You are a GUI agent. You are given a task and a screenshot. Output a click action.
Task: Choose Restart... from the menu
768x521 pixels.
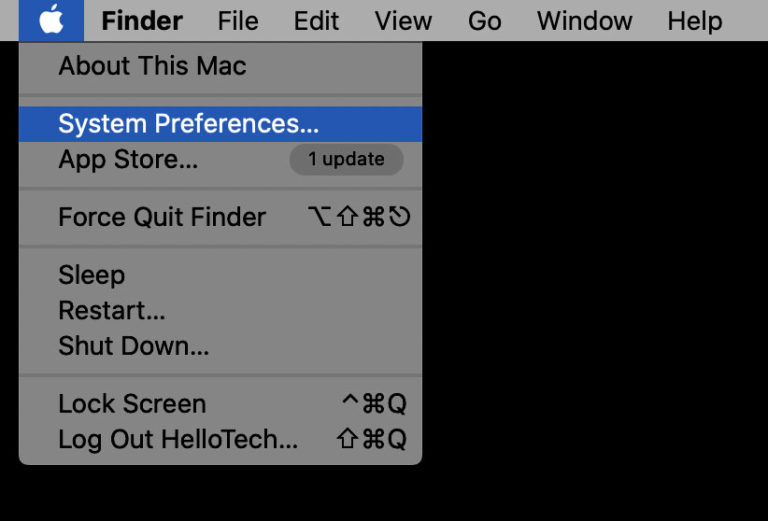pyautogui.click(x=112, y=310)
